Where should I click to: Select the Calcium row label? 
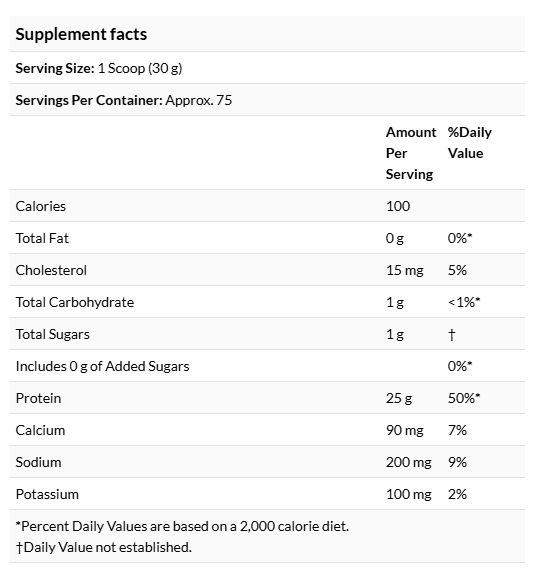tap(40, 430)
